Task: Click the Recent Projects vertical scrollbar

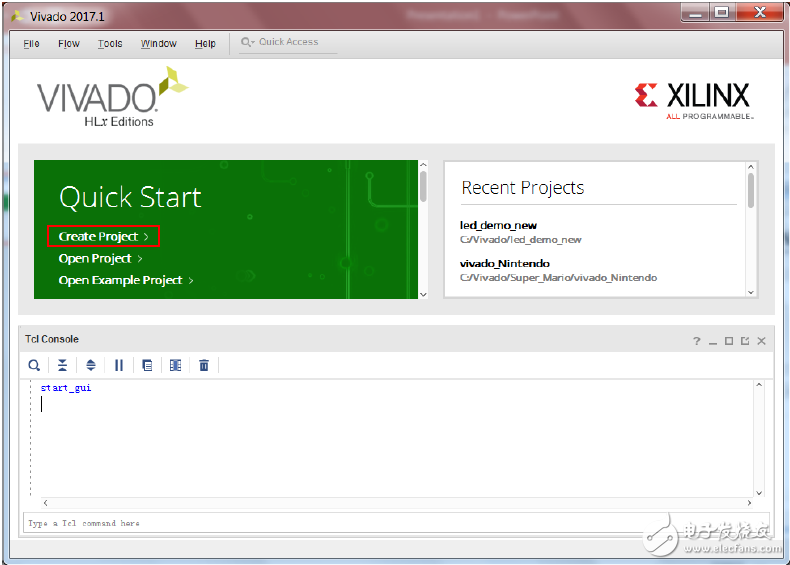Action: point(751,190)
